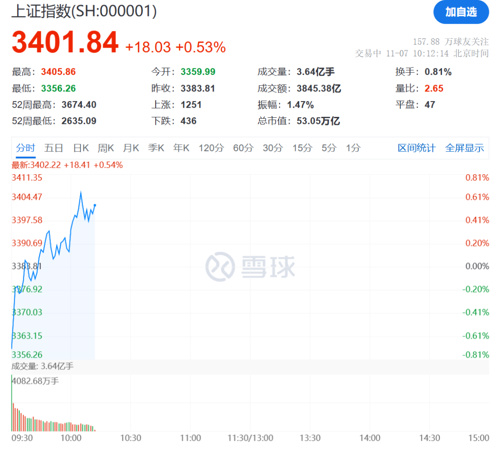Click the 0.00% percent axis label
The image size is (500, 450).
(x=477, y=266)
